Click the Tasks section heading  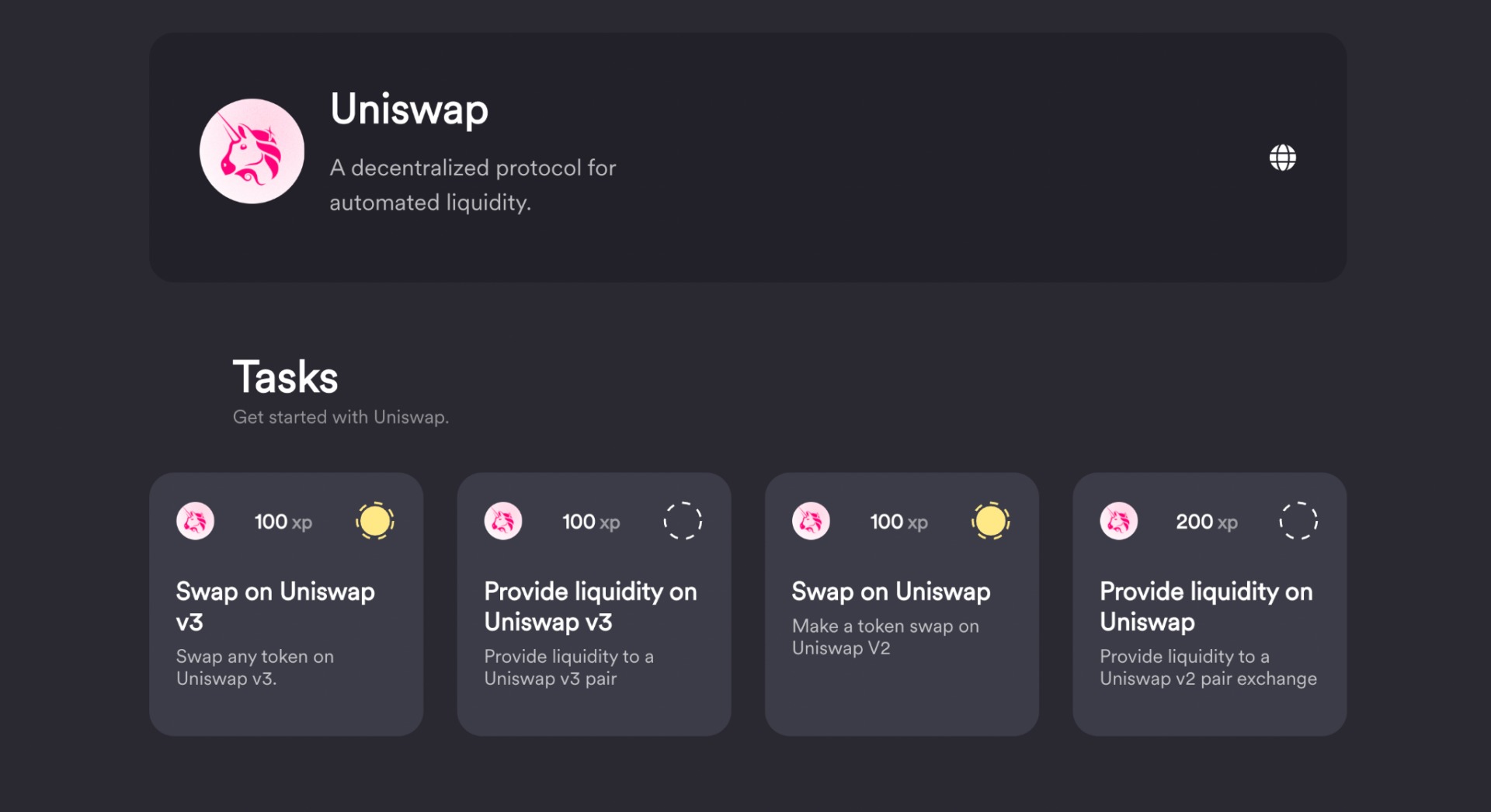(x=285, y=377)
